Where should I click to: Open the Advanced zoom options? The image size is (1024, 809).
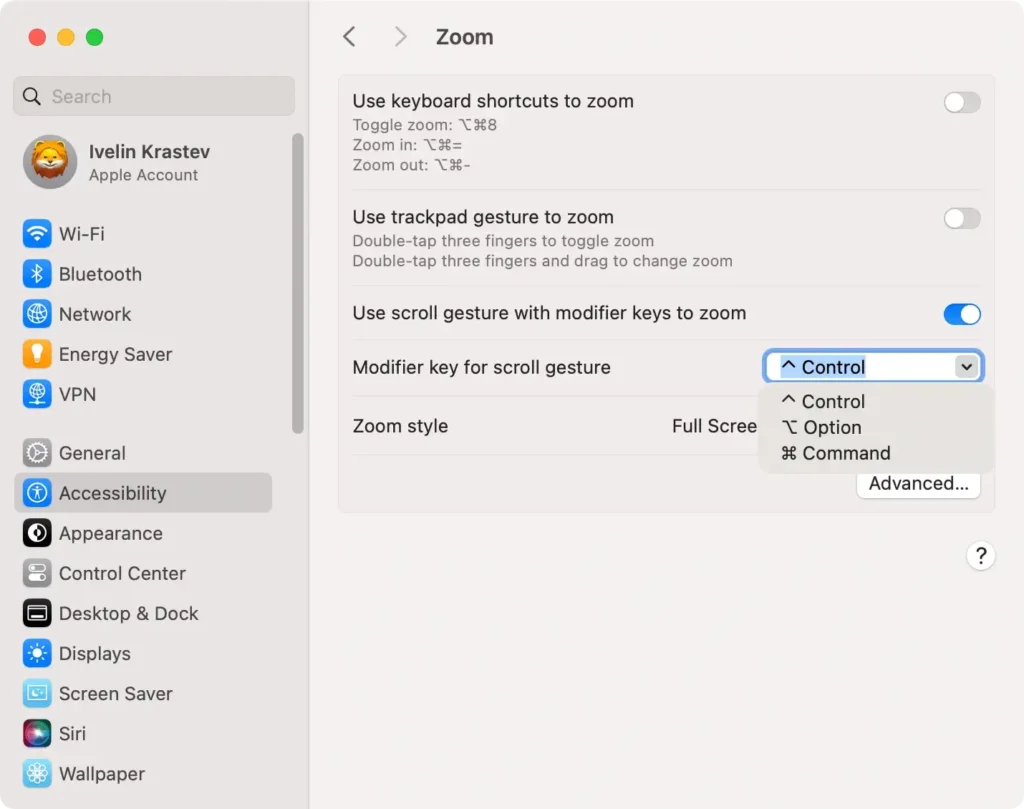tap(917, 484)
